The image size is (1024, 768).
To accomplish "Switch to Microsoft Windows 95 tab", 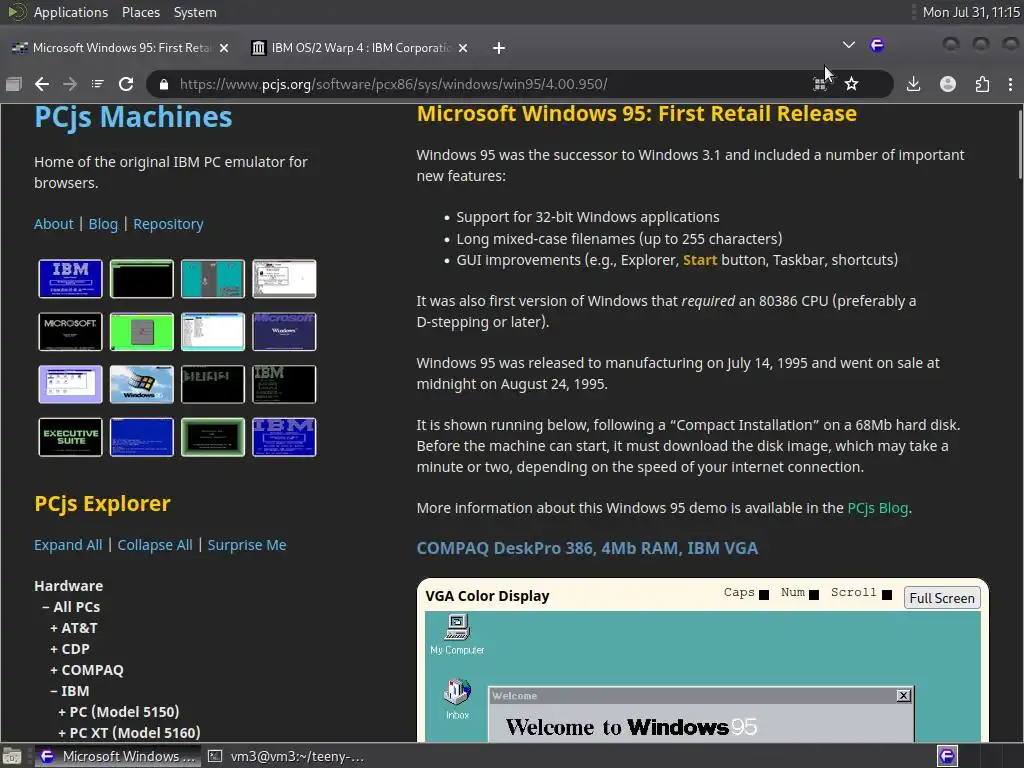I will coord(120,48).
